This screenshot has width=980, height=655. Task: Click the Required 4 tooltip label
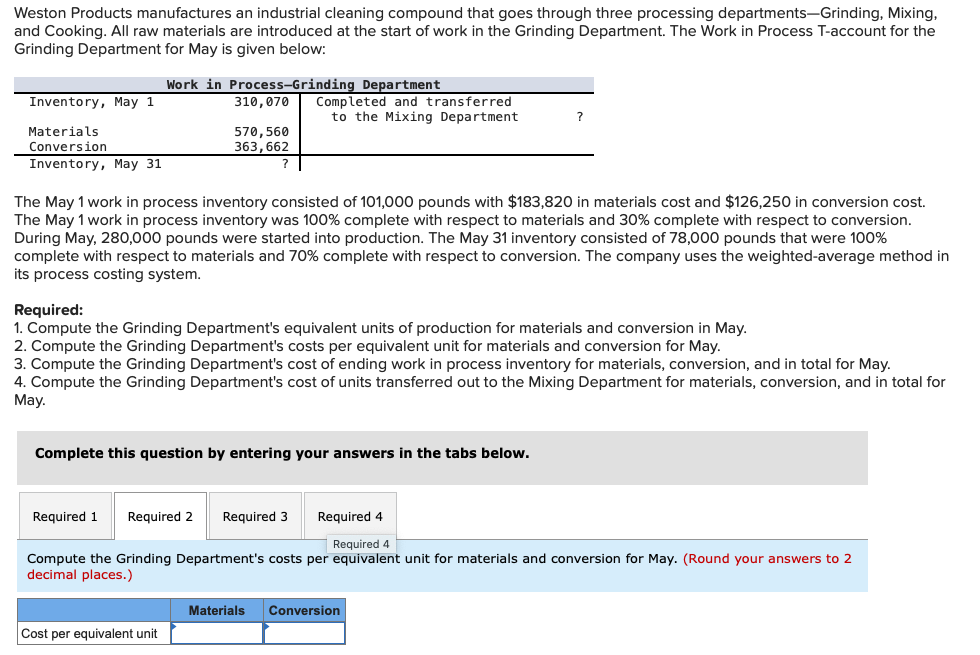(x=361, y=544)
